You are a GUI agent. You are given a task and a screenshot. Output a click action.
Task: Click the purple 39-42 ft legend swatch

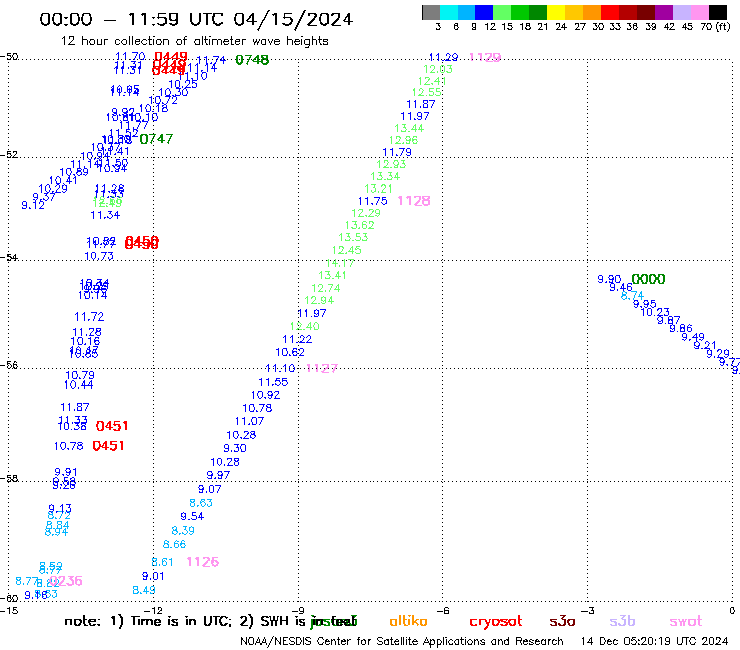point(664,12)
